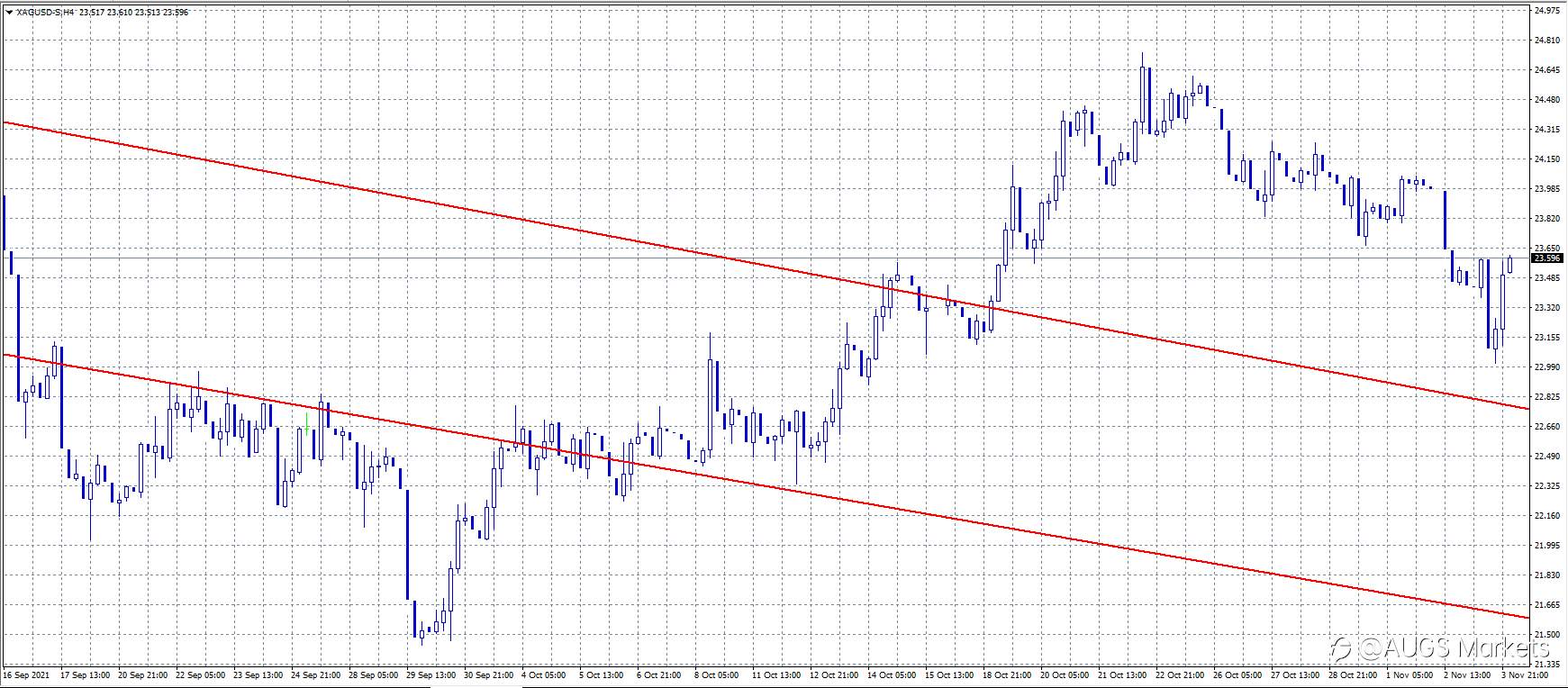
Task: Click the 11 Oct 13:00 time label
Action: (777, 674)
